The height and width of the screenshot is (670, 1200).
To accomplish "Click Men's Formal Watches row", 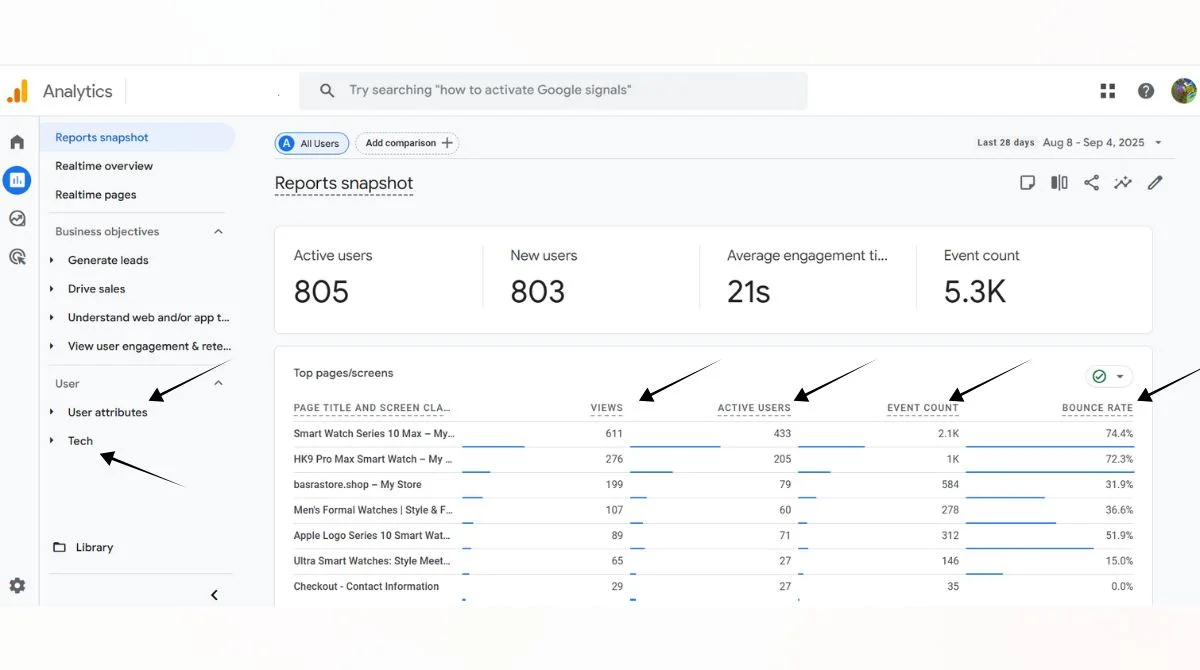I will coord(713,510).
